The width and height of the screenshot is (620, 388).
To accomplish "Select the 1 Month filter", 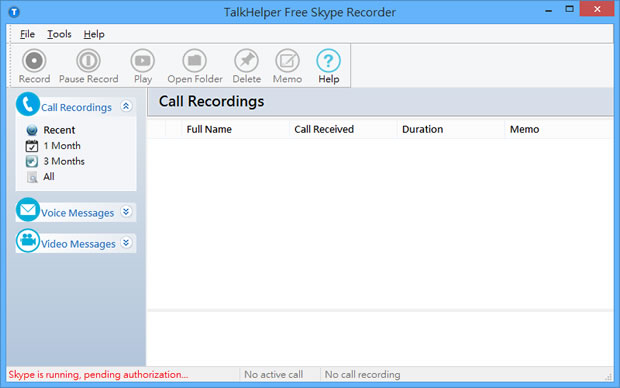I will (x=62, y=146).
